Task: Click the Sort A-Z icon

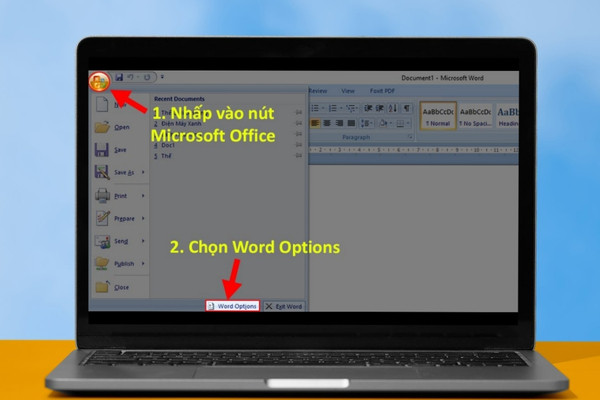Action: point(393,108)
